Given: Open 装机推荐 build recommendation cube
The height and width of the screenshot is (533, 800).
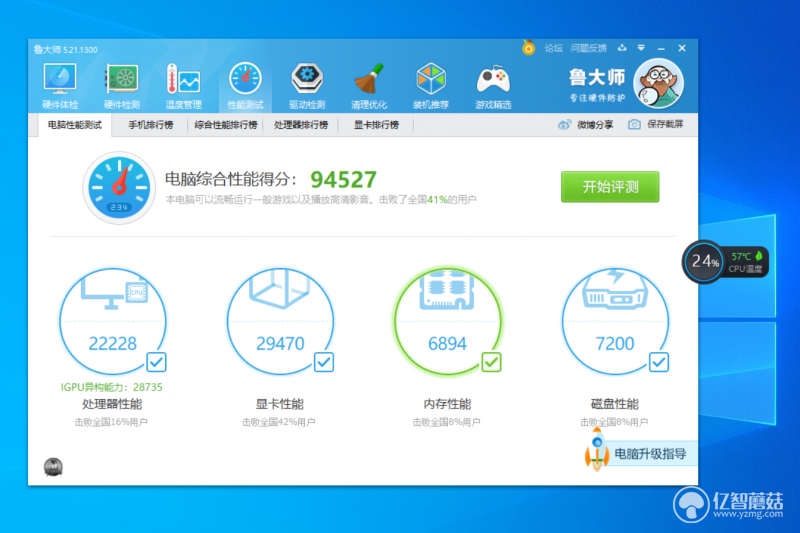Looking at the screenshot, I should [x=431, y=86].
